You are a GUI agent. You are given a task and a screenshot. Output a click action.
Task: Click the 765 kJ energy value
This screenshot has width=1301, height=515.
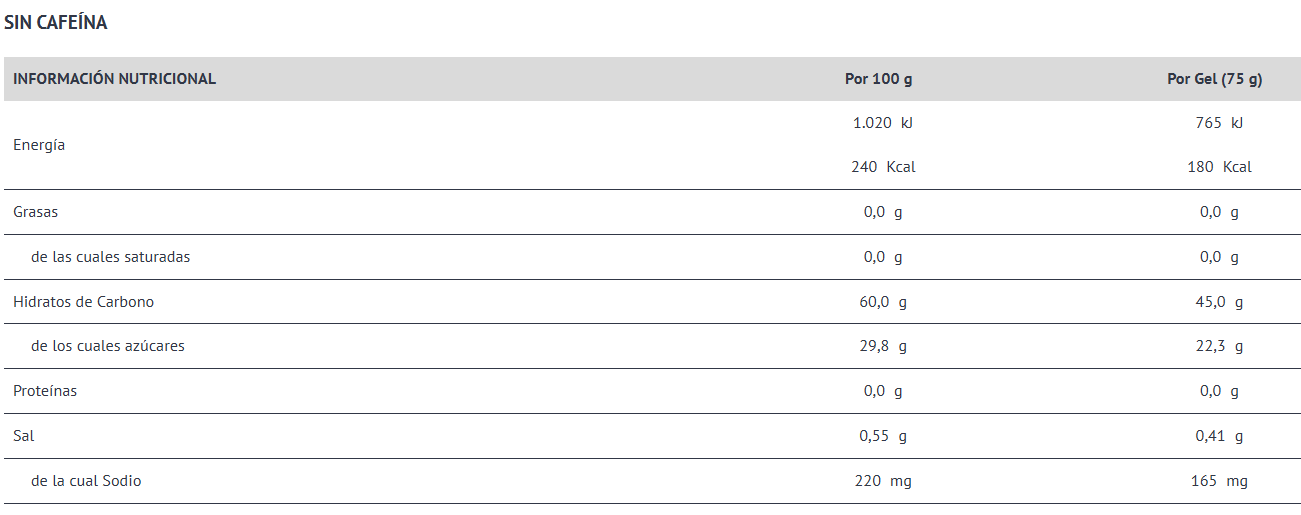(1218, 123)
